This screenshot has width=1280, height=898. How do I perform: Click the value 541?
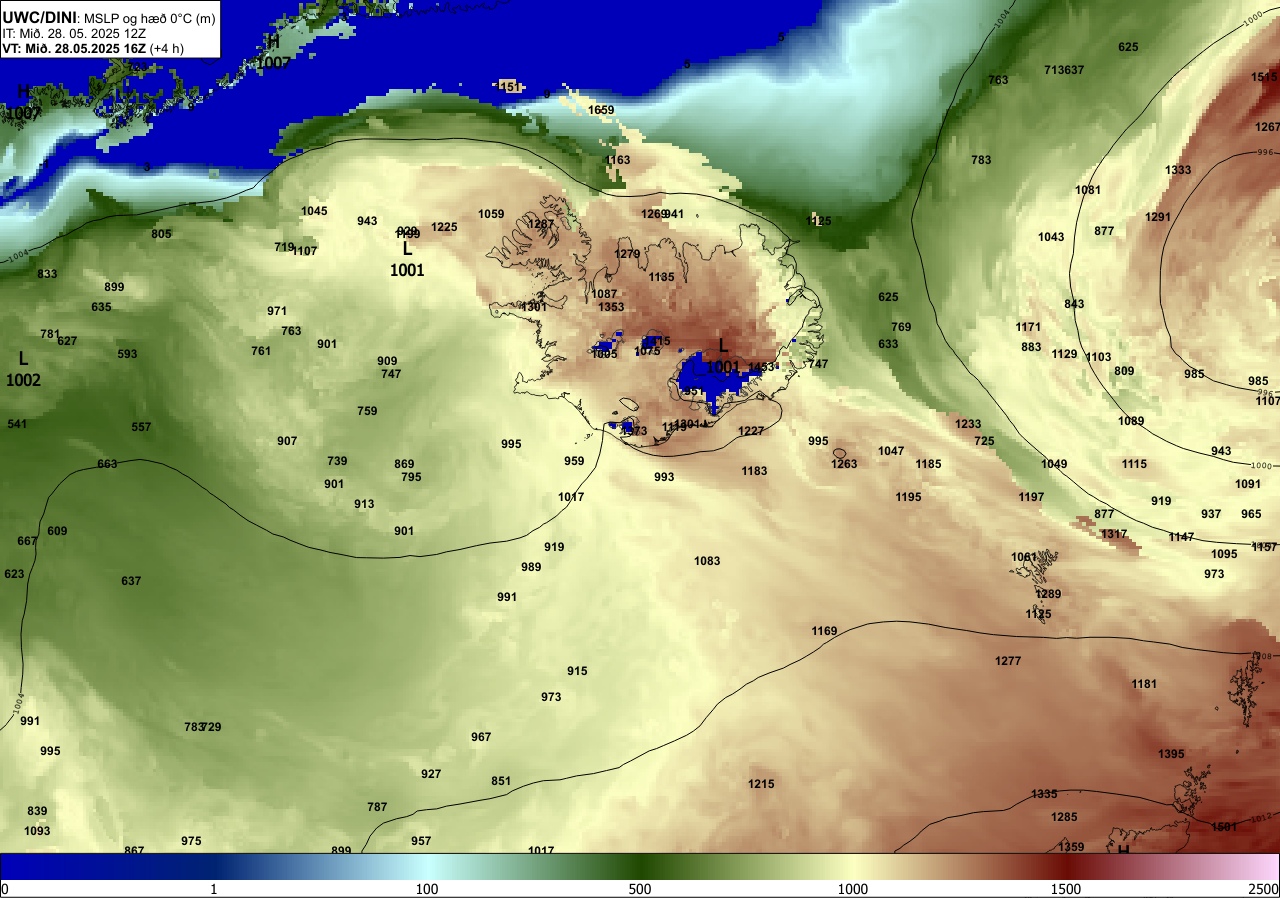(17, 424)
